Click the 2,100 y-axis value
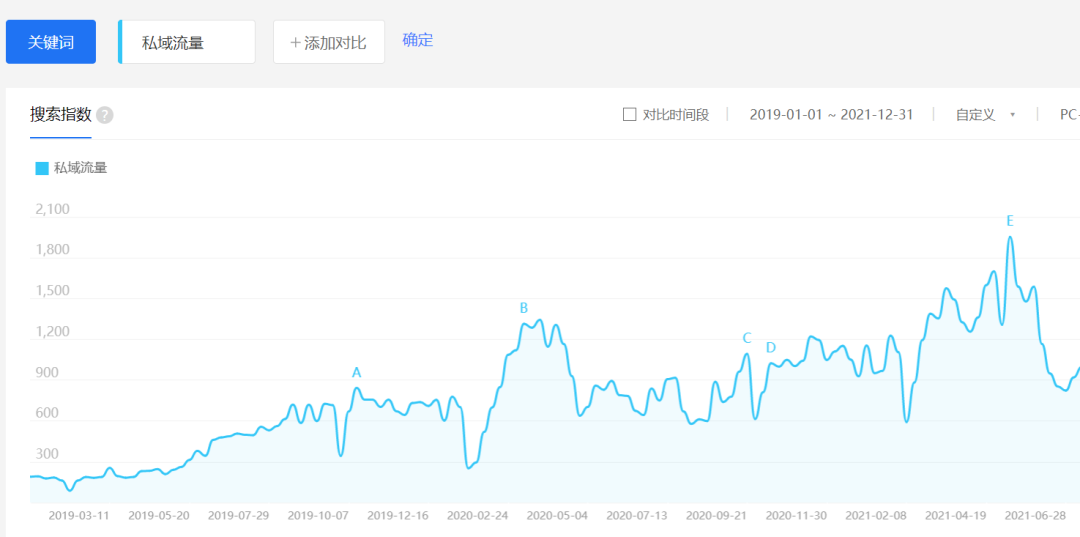The image size is (1080, 537). (x=52, y=209)
